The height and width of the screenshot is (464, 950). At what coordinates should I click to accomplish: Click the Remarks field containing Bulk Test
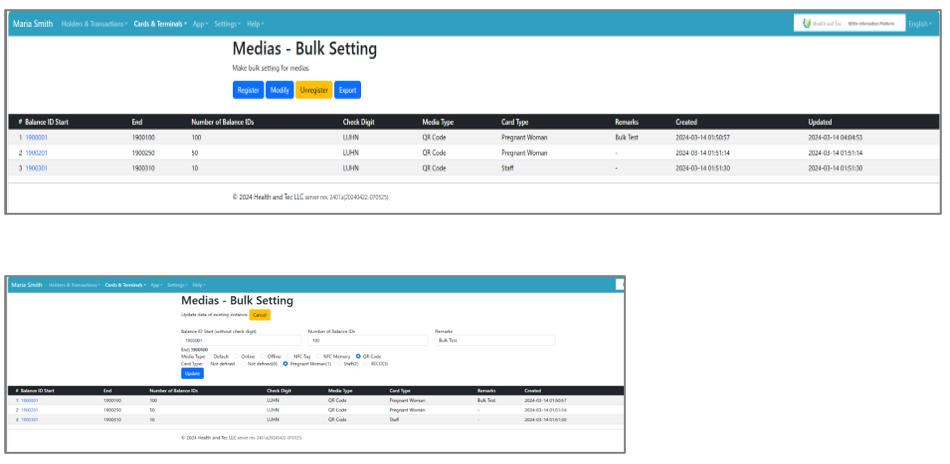click(494, 340)
